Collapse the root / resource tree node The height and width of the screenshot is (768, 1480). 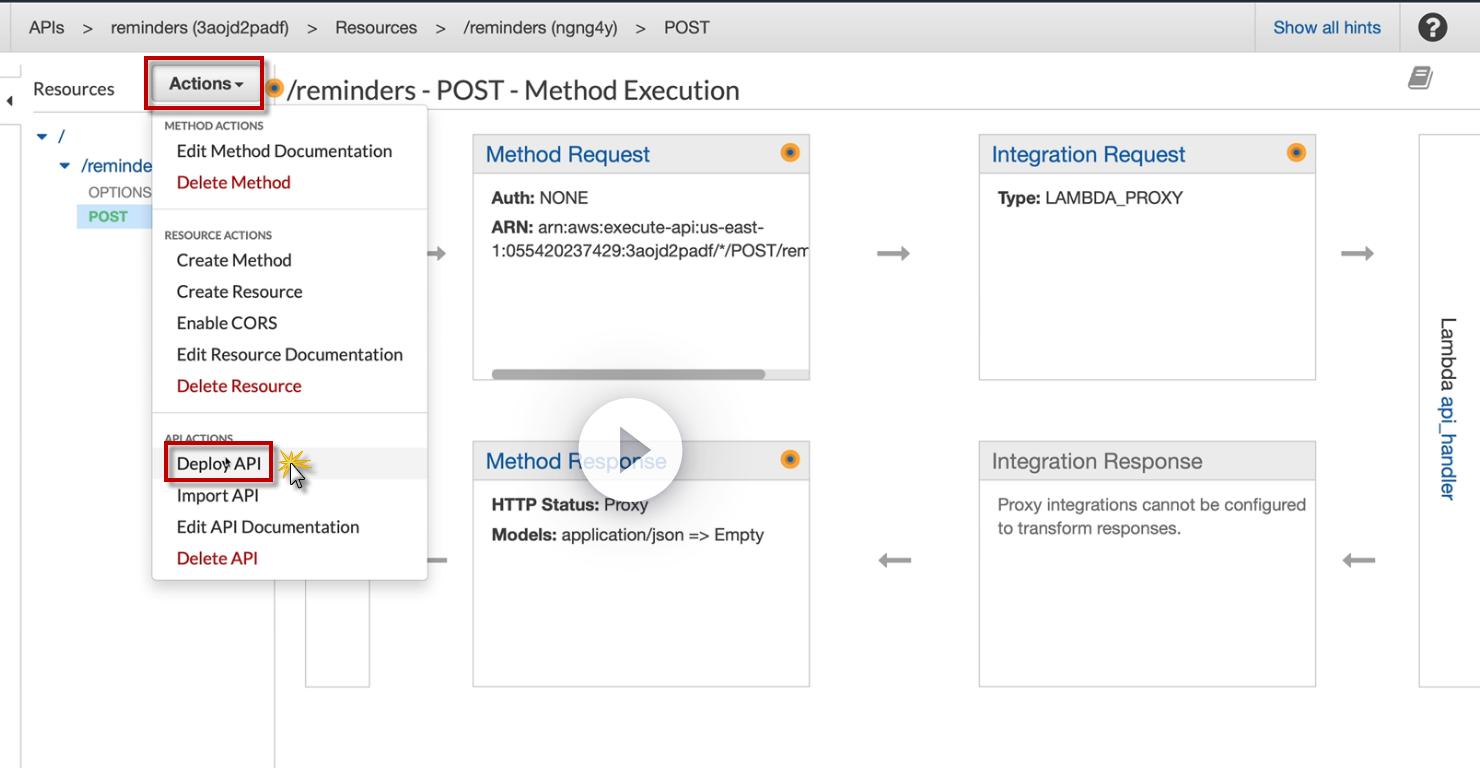pos(42,136)
